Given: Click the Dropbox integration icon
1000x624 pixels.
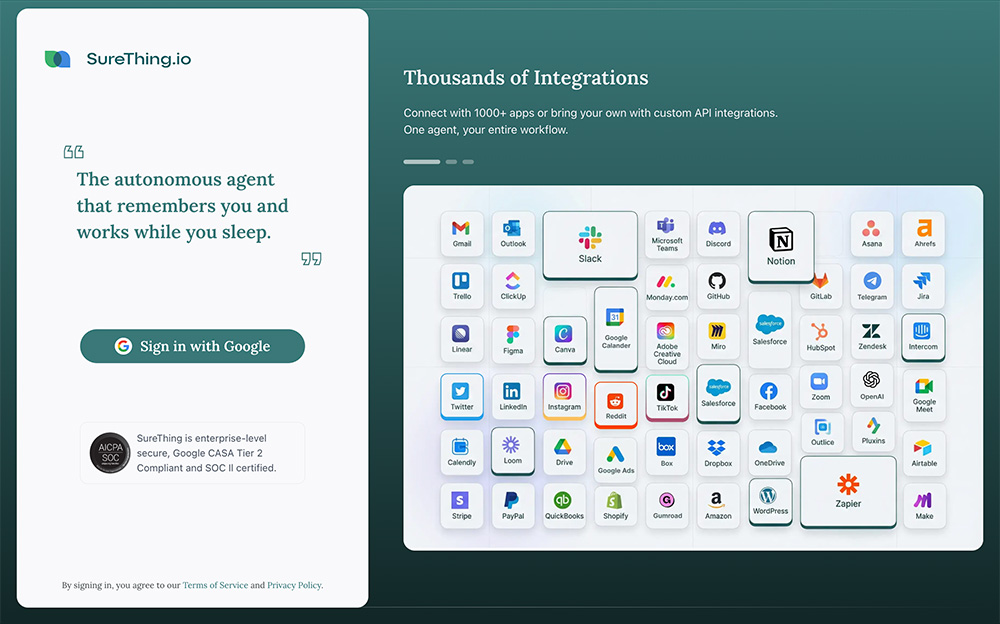Looking at the screenshot, I should point(718,452).
